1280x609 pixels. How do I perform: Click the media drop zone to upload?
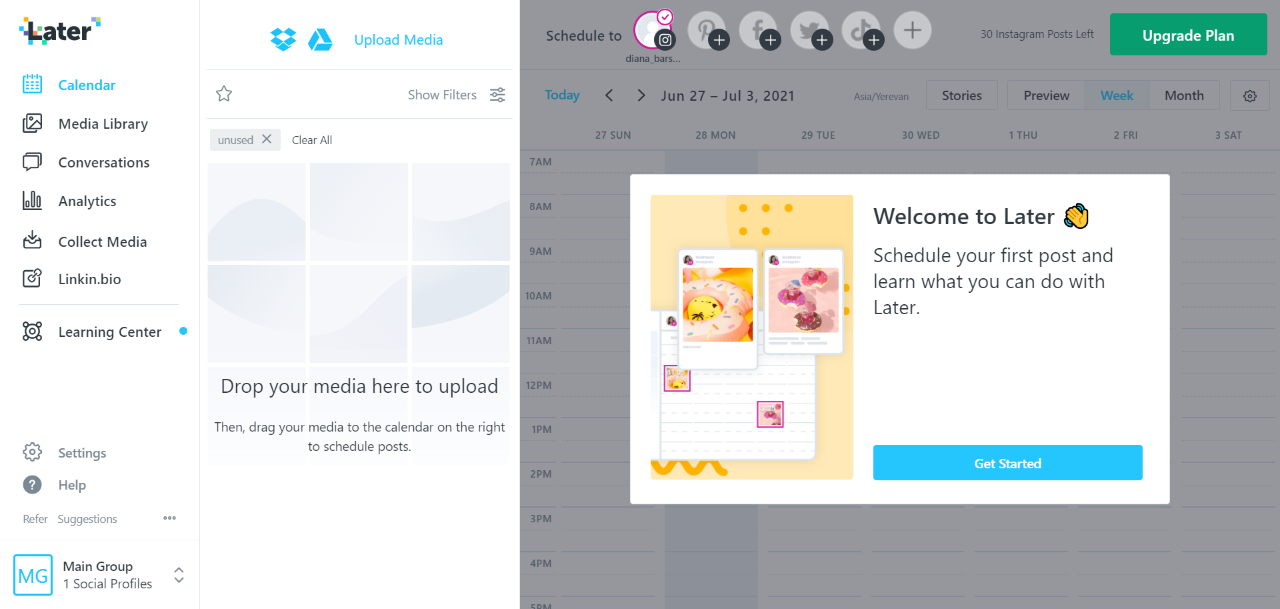point(359,312)
